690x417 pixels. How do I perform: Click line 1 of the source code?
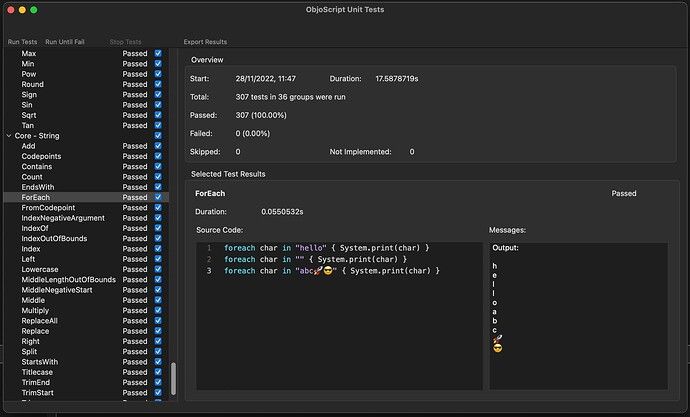(327, 248)
